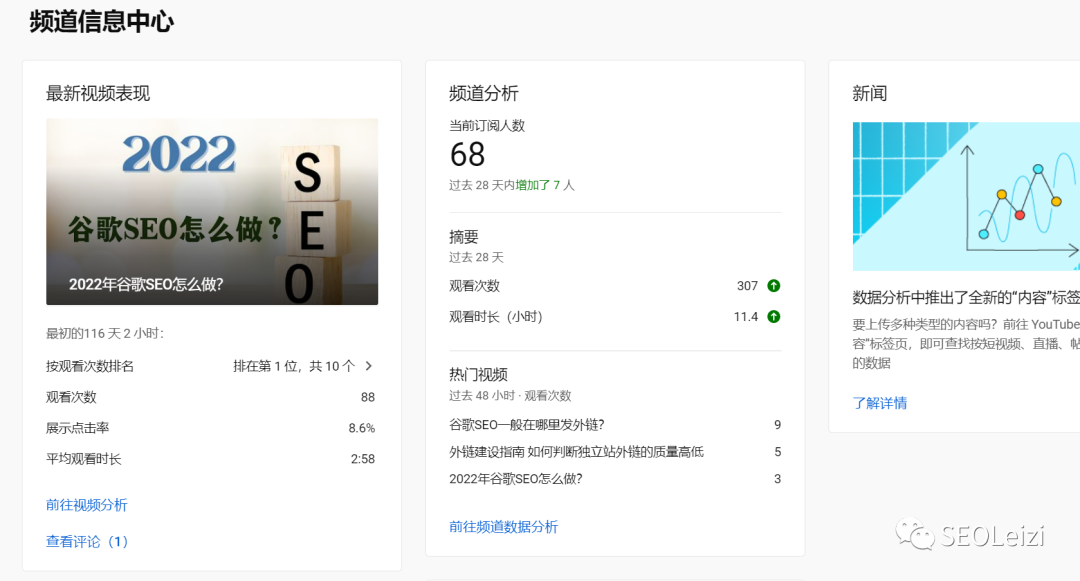Click the news chart illustration image

click(966, 196)
